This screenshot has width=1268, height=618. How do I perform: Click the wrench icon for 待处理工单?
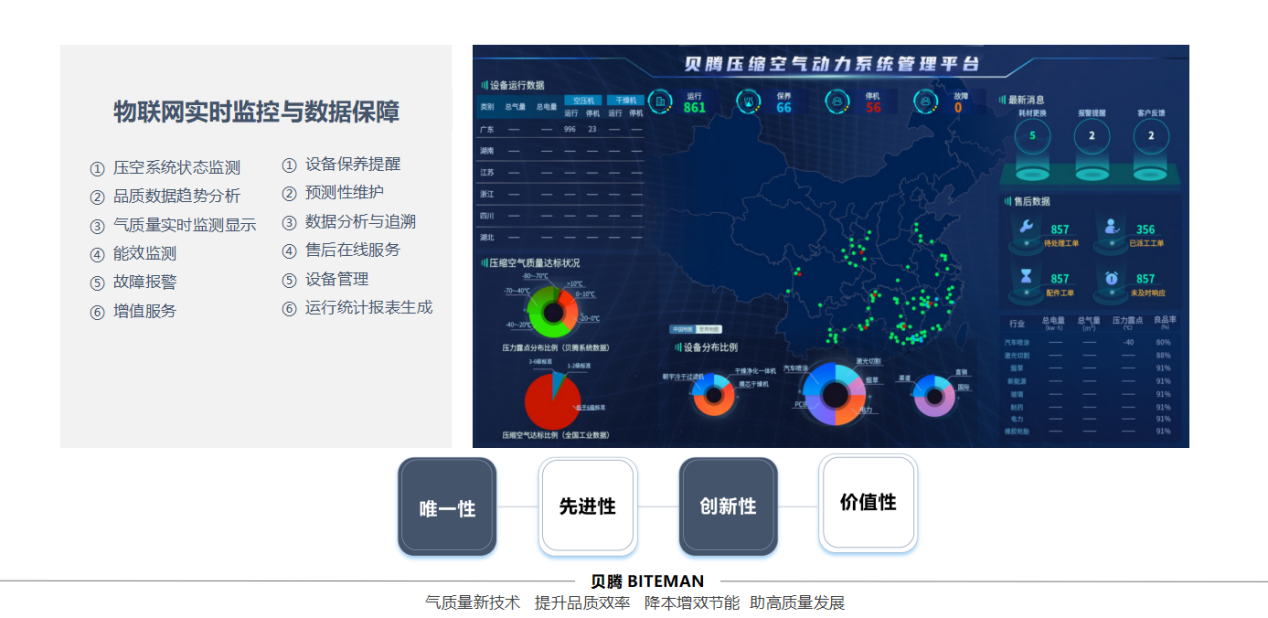[x=1027, y=227]
